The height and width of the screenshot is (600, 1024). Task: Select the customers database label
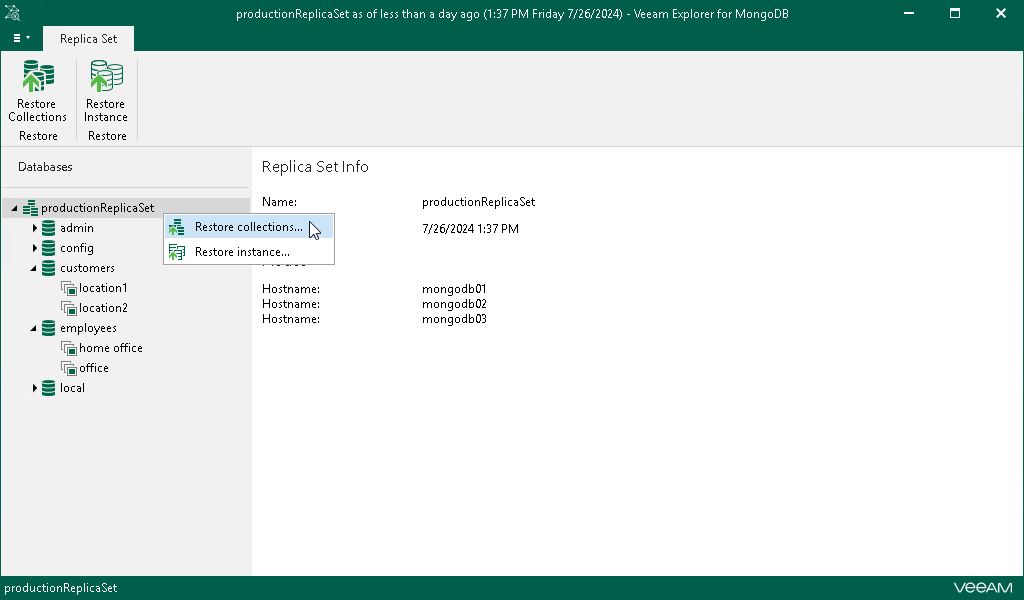87,268
